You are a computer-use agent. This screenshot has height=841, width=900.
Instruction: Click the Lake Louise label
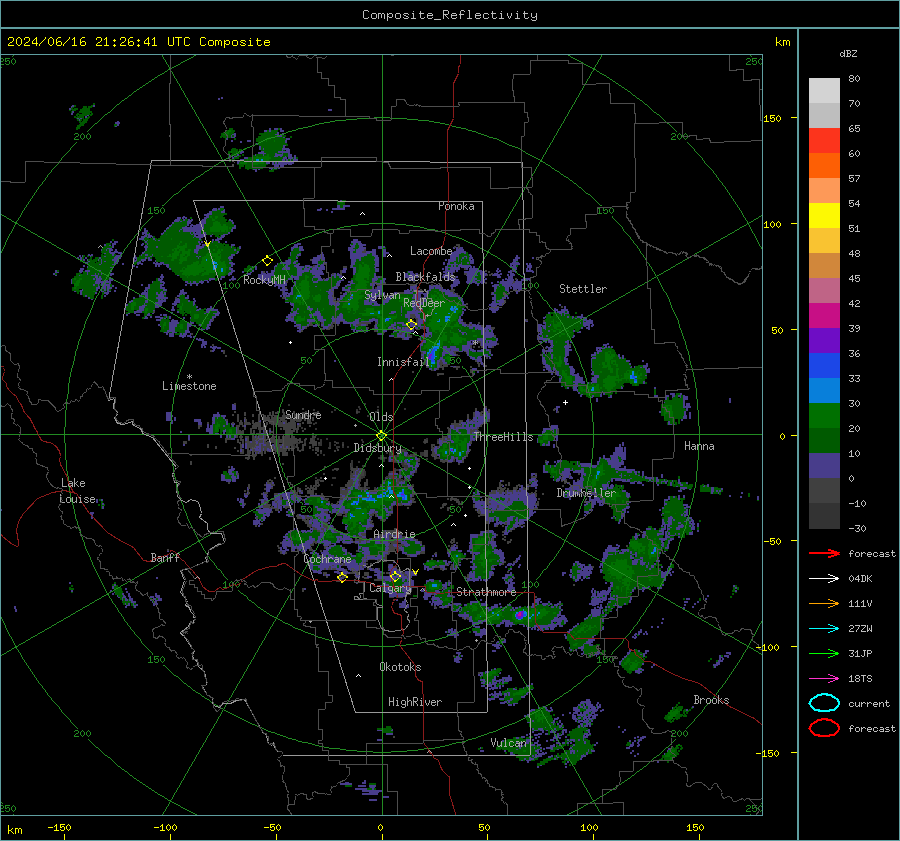[77, 491]
